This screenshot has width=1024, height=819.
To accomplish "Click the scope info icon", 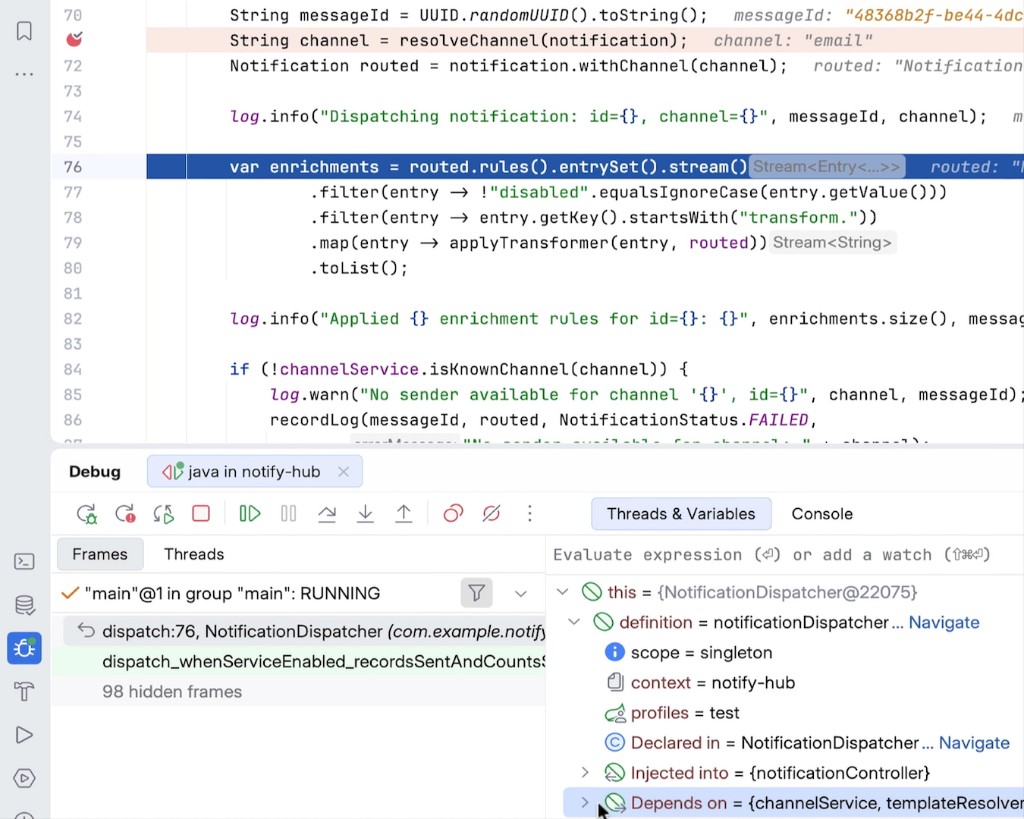I will [615, 652].
